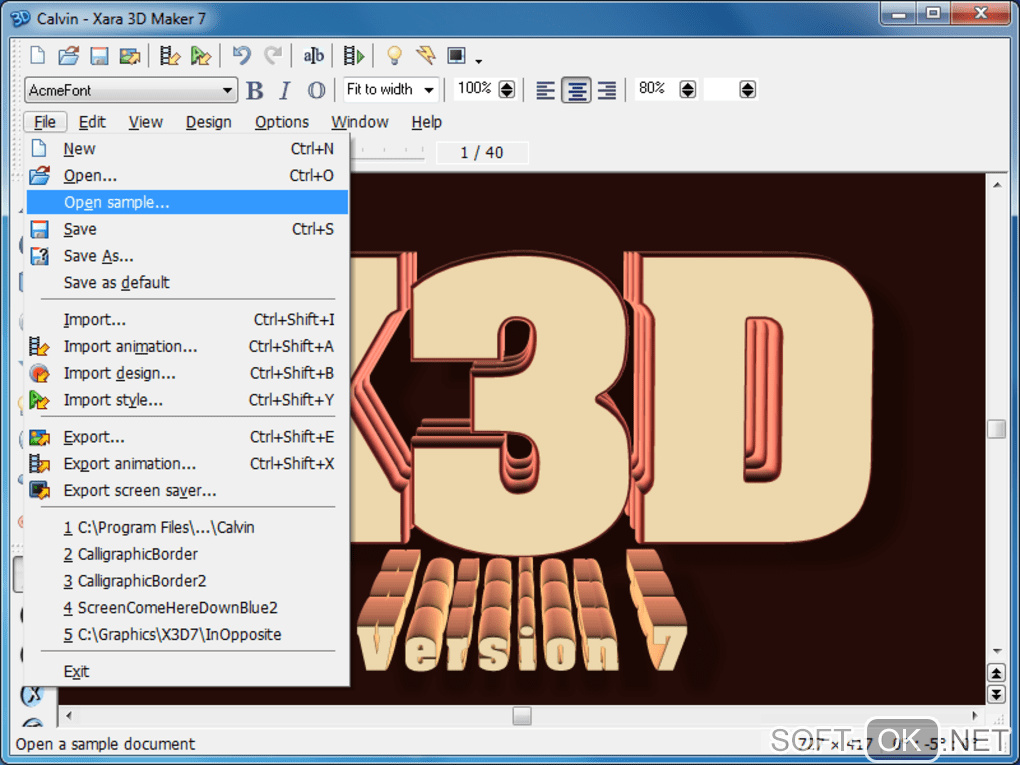
Task: Choose Export... menu entry
Action: (187, 436)
